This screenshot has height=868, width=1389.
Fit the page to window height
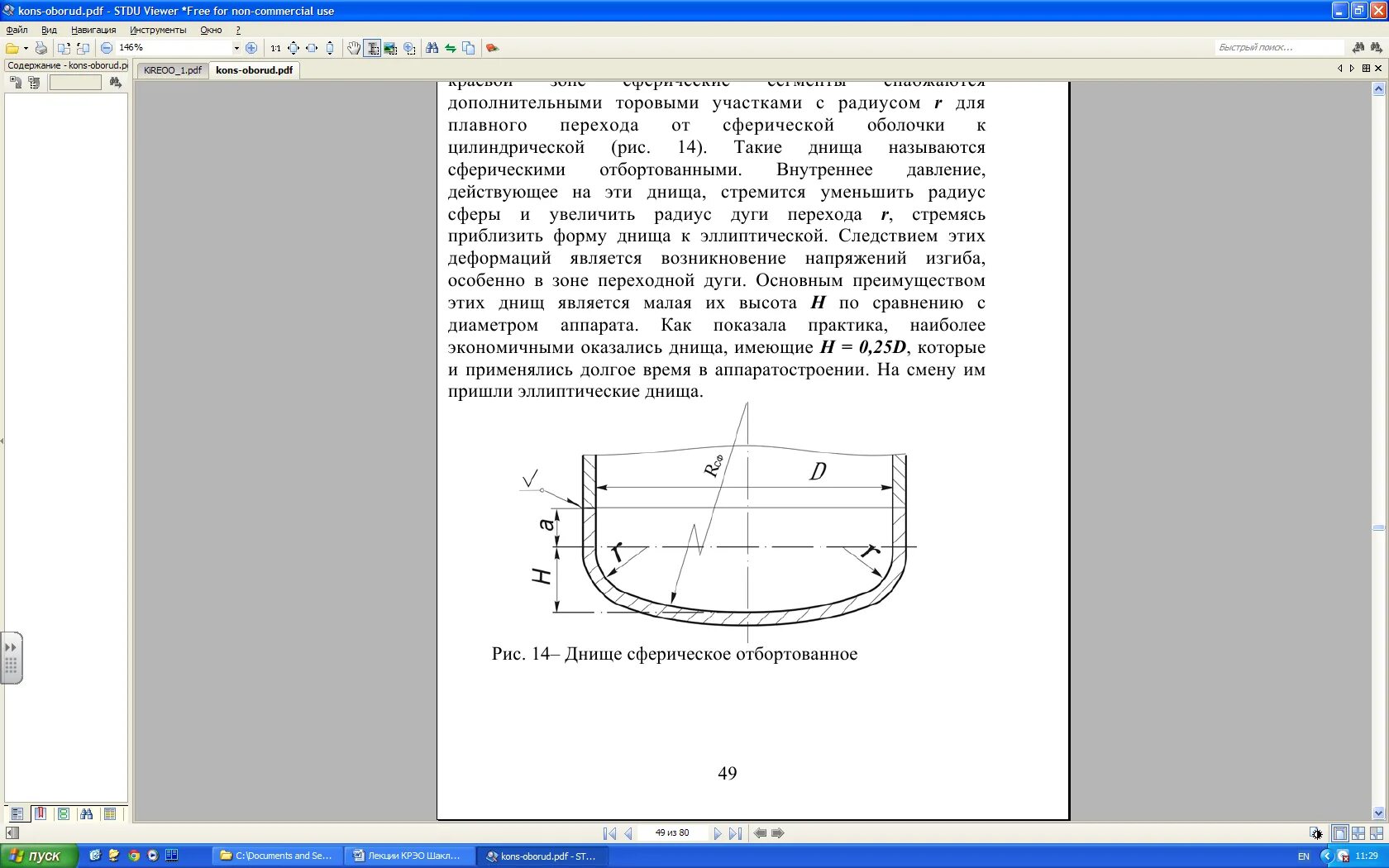pos(330,48)
